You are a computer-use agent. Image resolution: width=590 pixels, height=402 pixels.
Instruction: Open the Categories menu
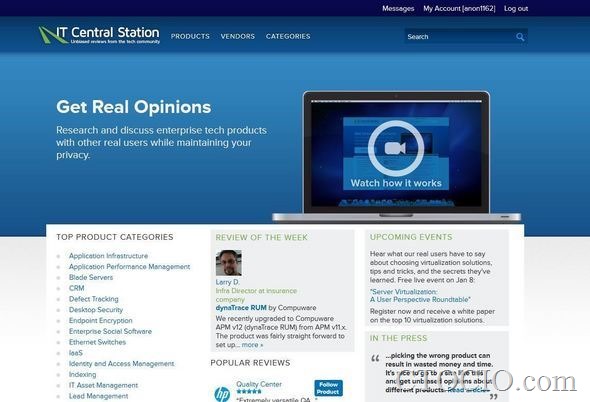click(288, 37)
